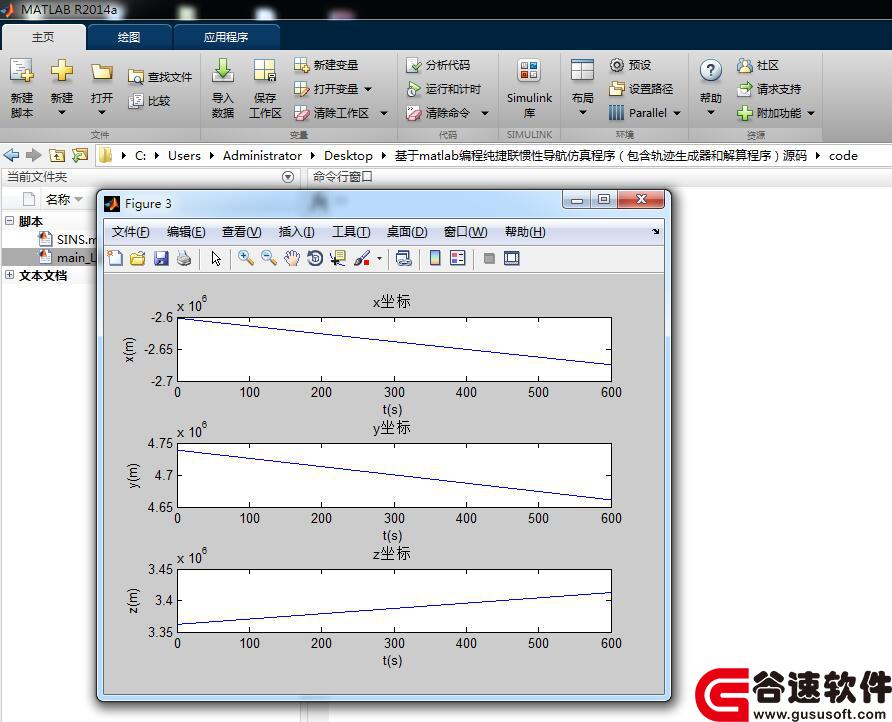Click Set Path (设置路径)
The width and height of the screenshot is (892, 722).
(641, 89)
